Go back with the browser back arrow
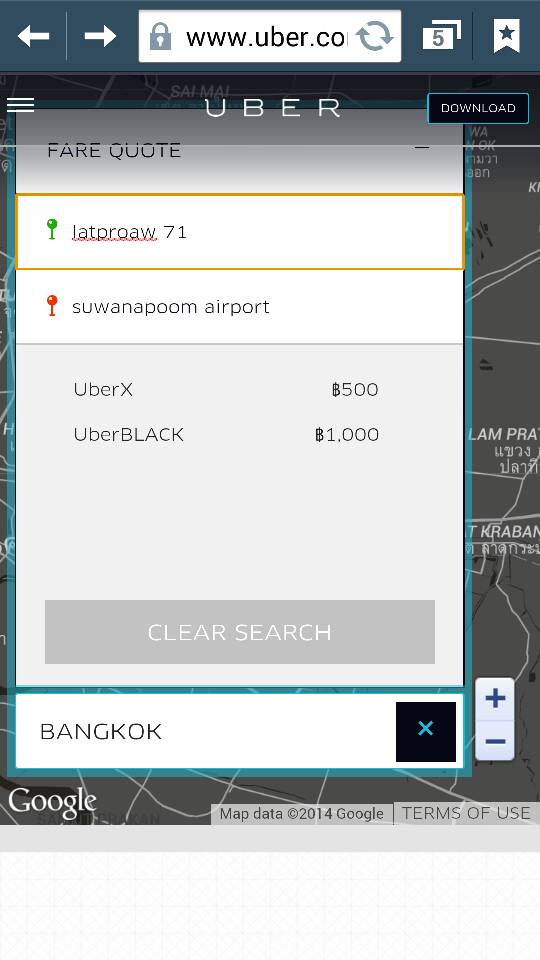The height and width of the screenshot is (960, 540). 33,36
